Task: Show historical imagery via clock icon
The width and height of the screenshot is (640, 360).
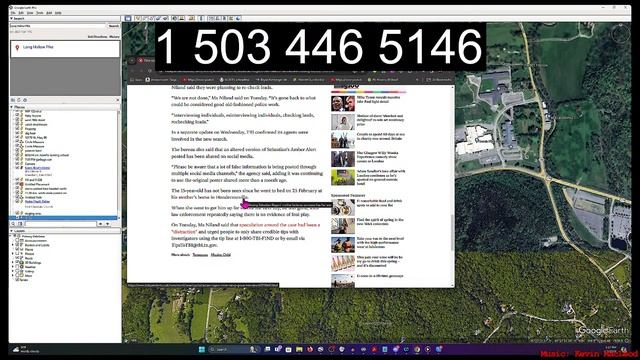Action: [x=174, y=18]
